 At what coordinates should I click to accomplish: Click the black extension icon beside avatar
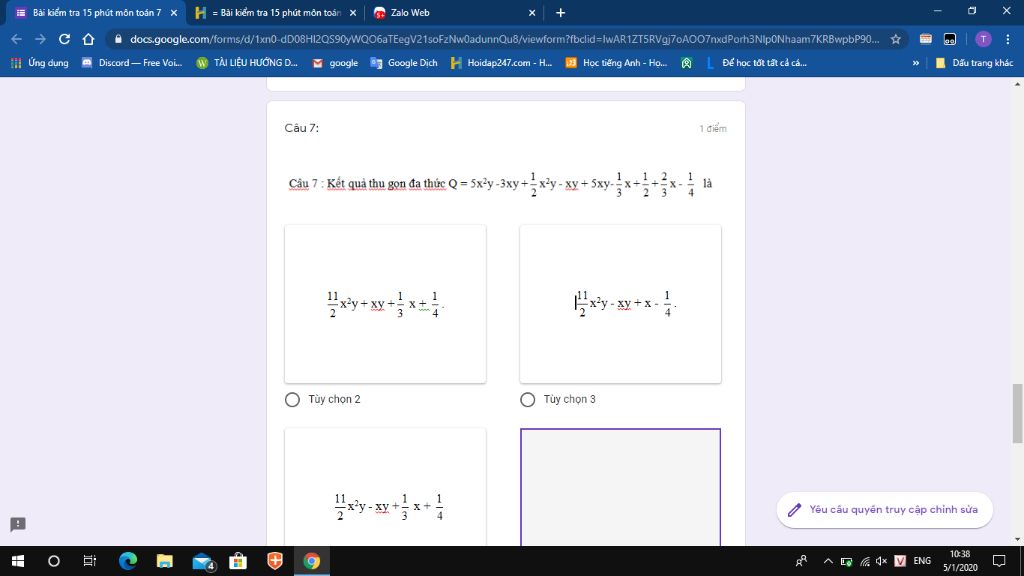point(950,39)
